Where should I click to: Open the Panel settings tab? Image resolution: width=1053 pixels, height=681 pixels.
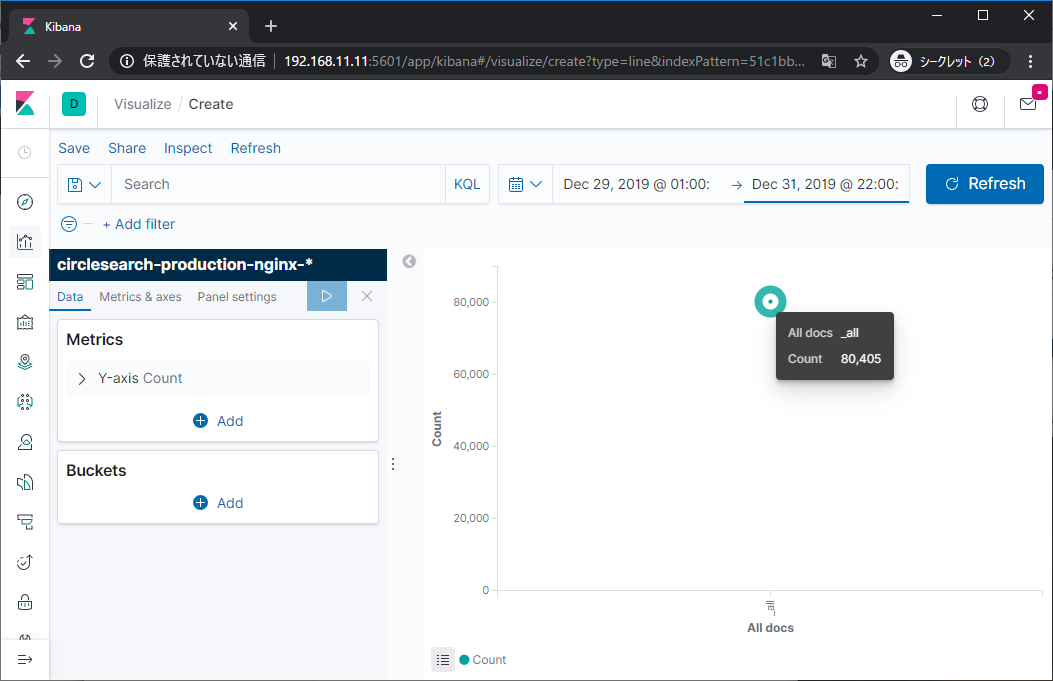[236, 297]
